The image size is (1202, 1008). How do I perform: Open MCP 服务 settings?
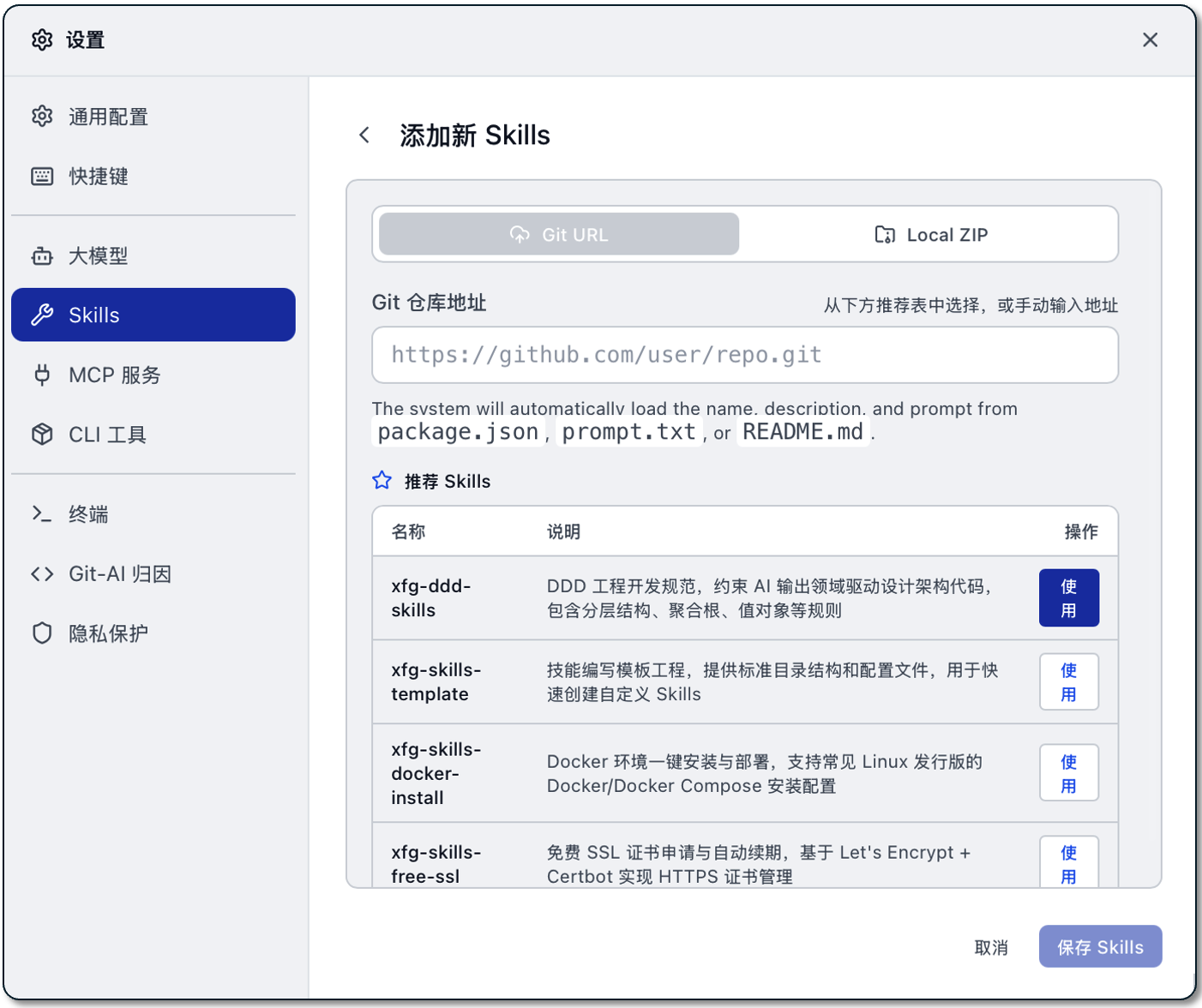tap(153, 375)
